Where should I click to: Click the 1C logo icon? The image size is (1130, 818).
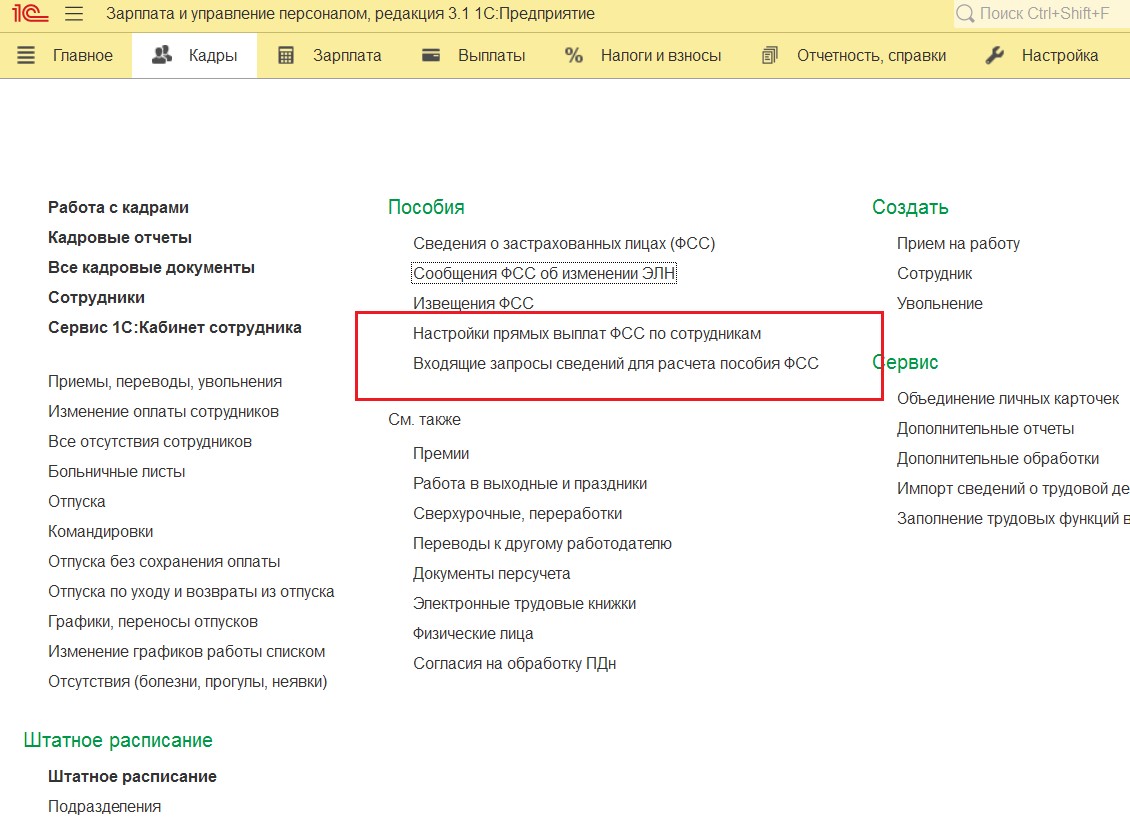click(x=30, y=13)
